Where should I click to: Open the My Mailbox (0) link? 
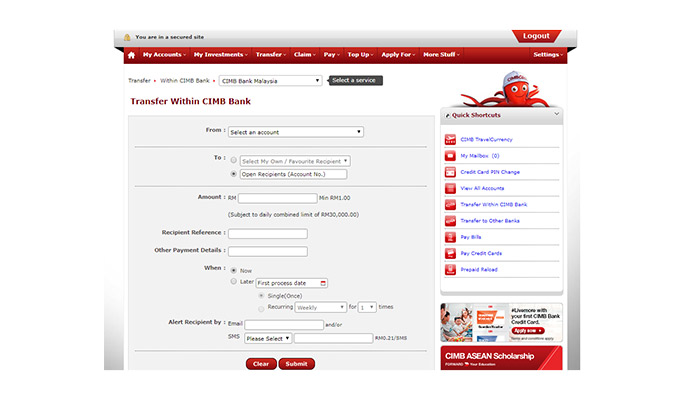coord(480,156)
